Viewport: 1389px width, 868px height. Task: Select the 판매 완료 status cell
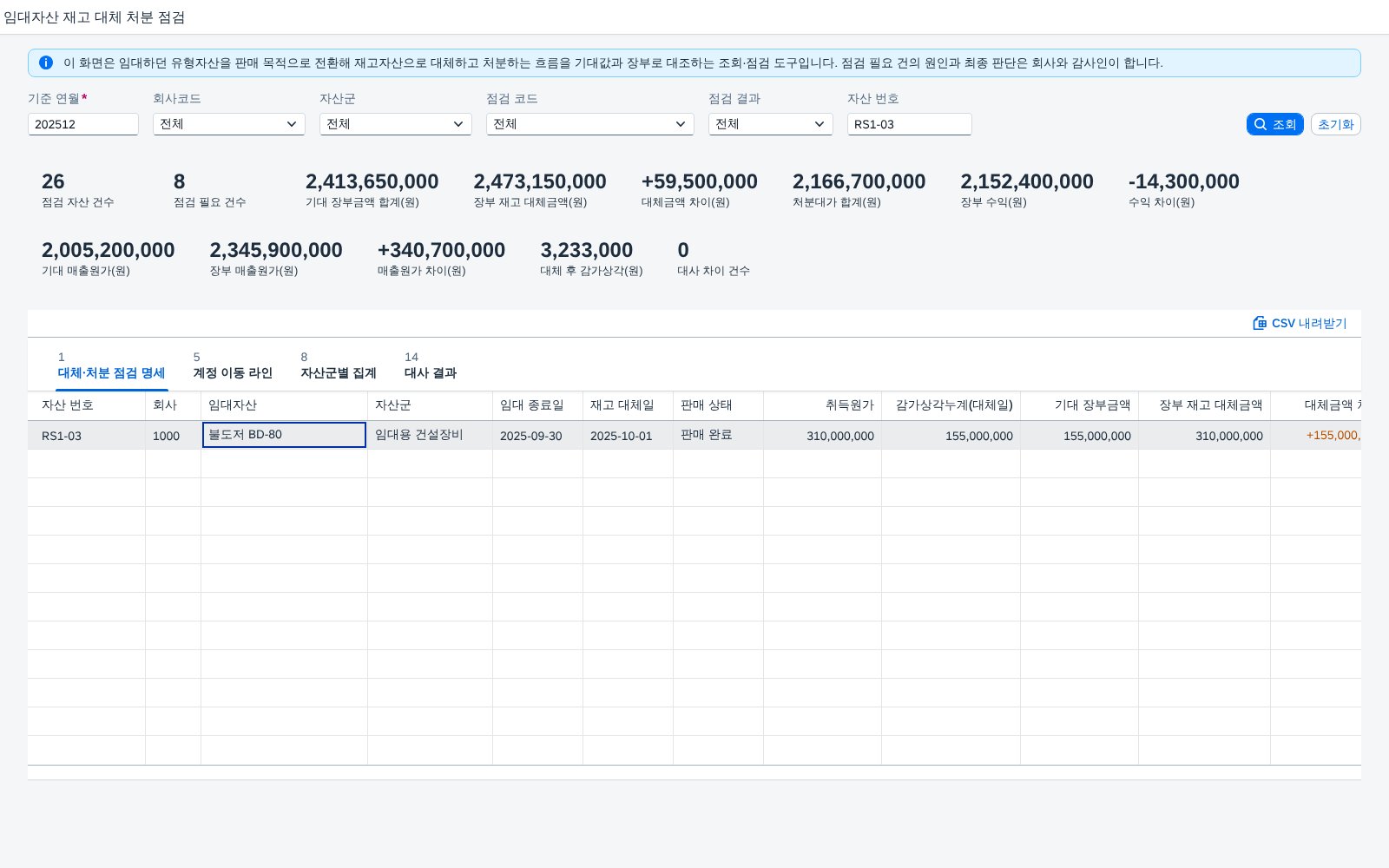click(719, 436)
